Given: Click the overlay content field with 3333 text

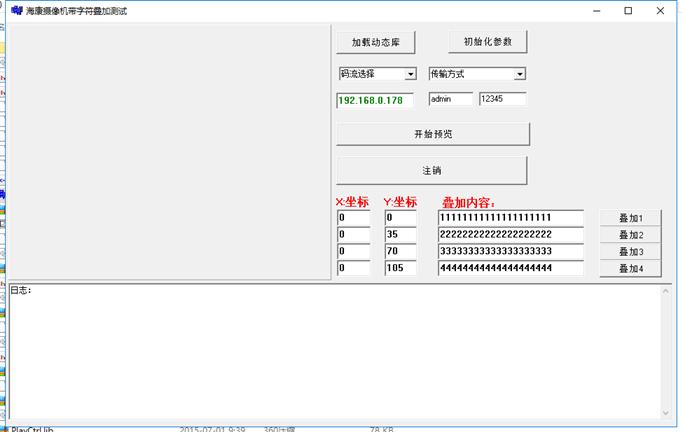Looking at the screenshot, I should (511, 251).
